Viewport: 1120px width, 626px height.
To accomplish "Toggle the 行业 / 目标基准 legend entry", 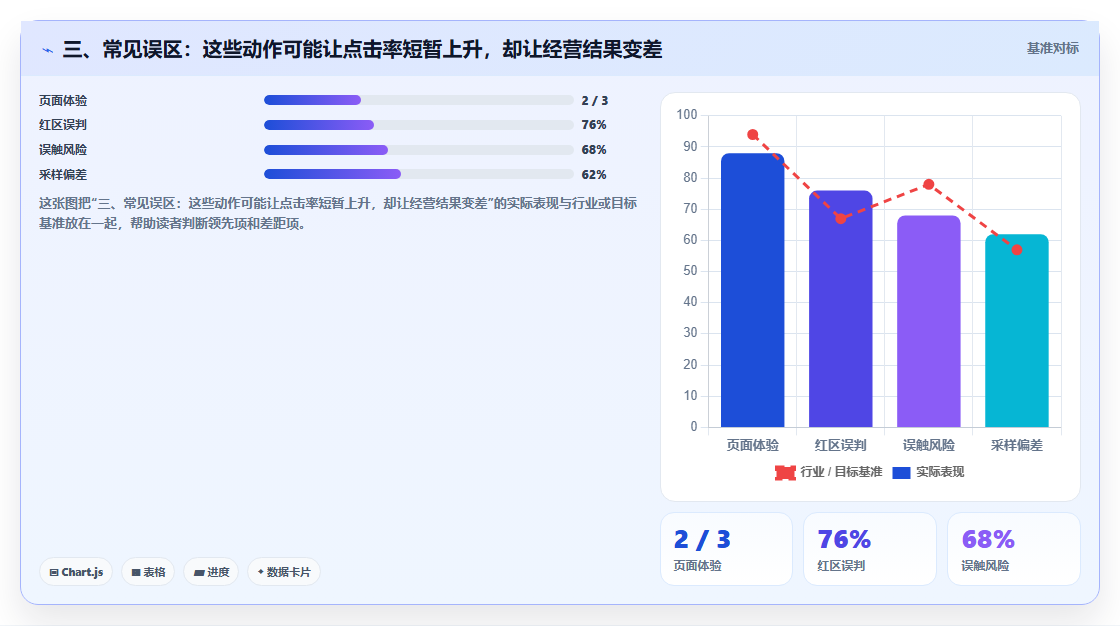I will (x=829, y=472).
